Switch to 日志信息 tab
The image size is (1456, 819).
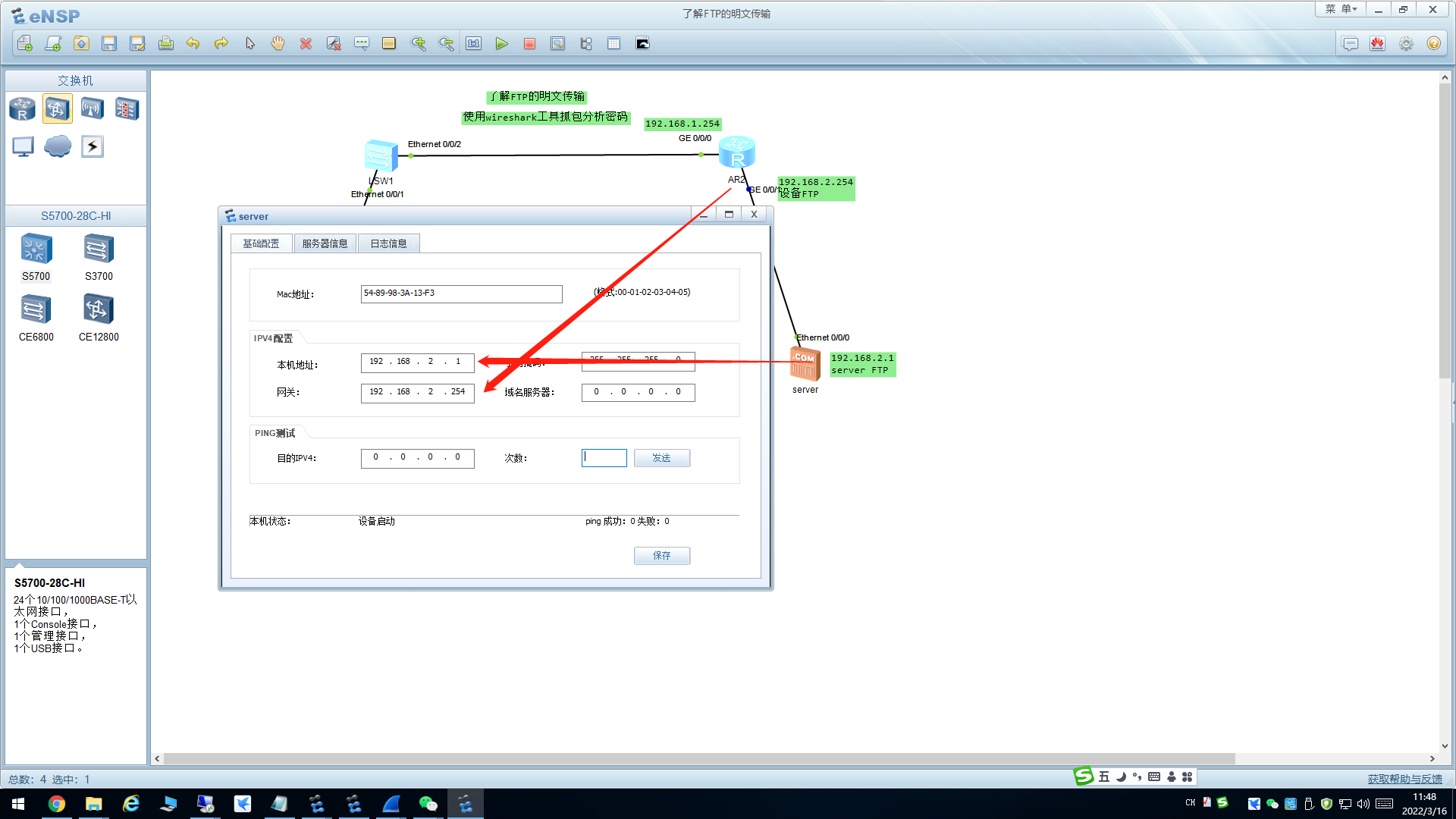388,243
